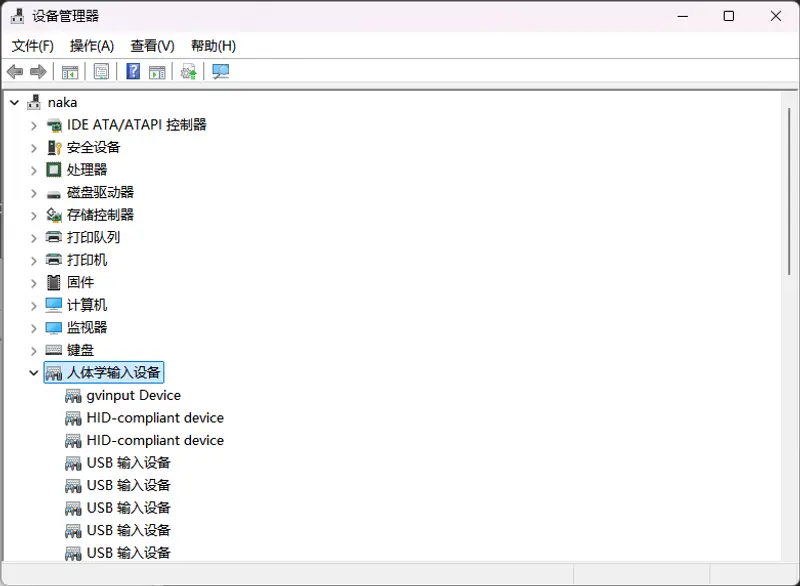Expand the 监视器 category

coord(33,327)
